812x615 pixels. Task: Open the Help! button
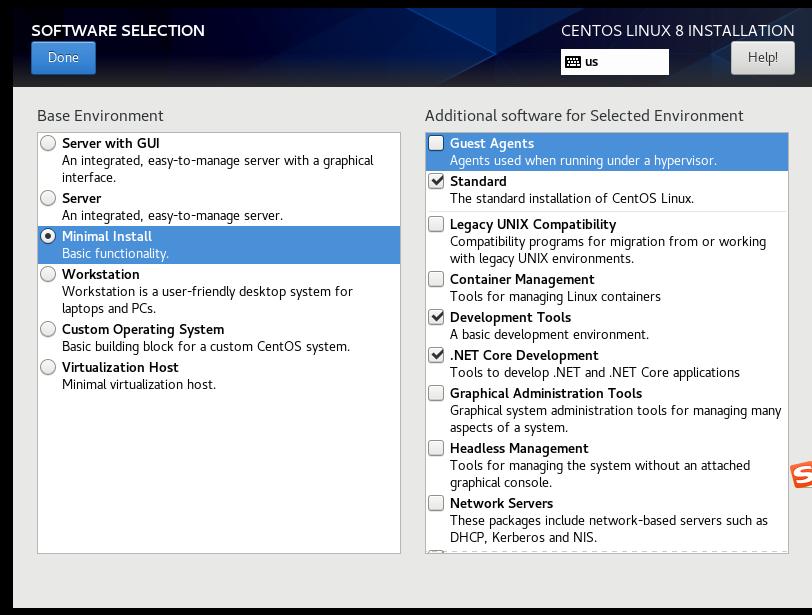[x=762, y=58]
